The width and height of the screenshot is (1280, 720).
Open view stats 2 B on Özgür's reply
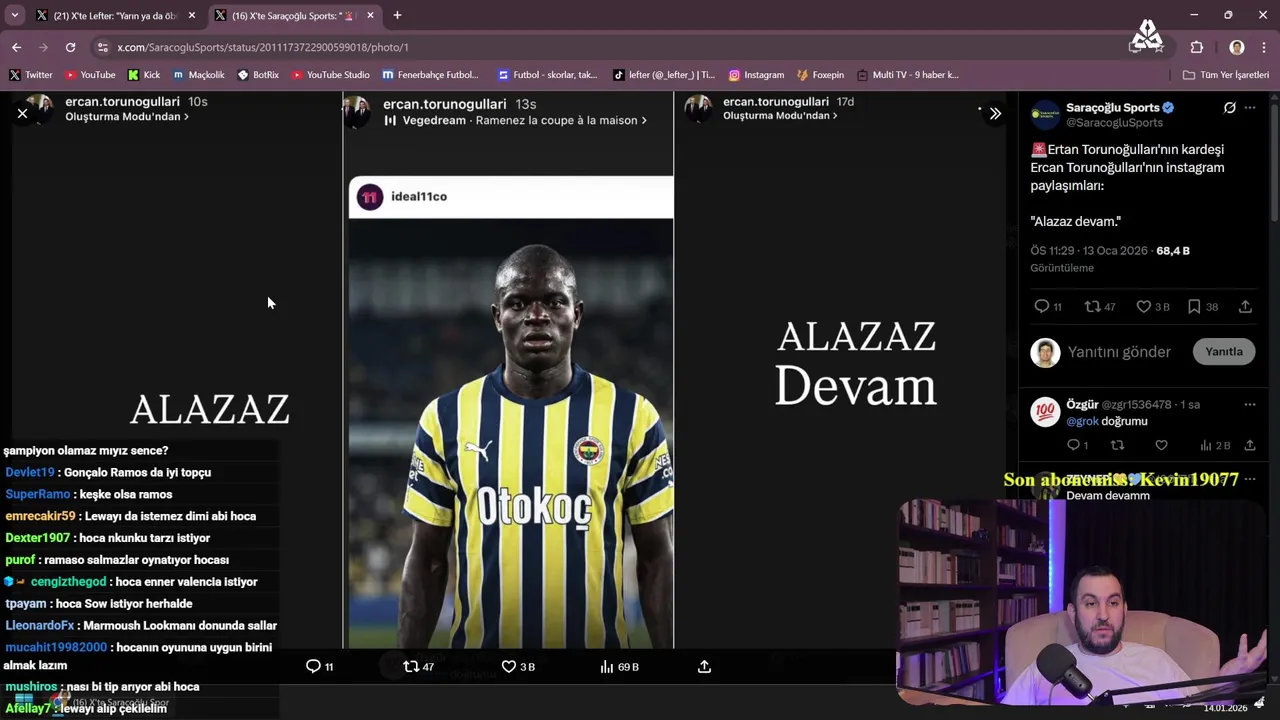tap(1215, 445)
